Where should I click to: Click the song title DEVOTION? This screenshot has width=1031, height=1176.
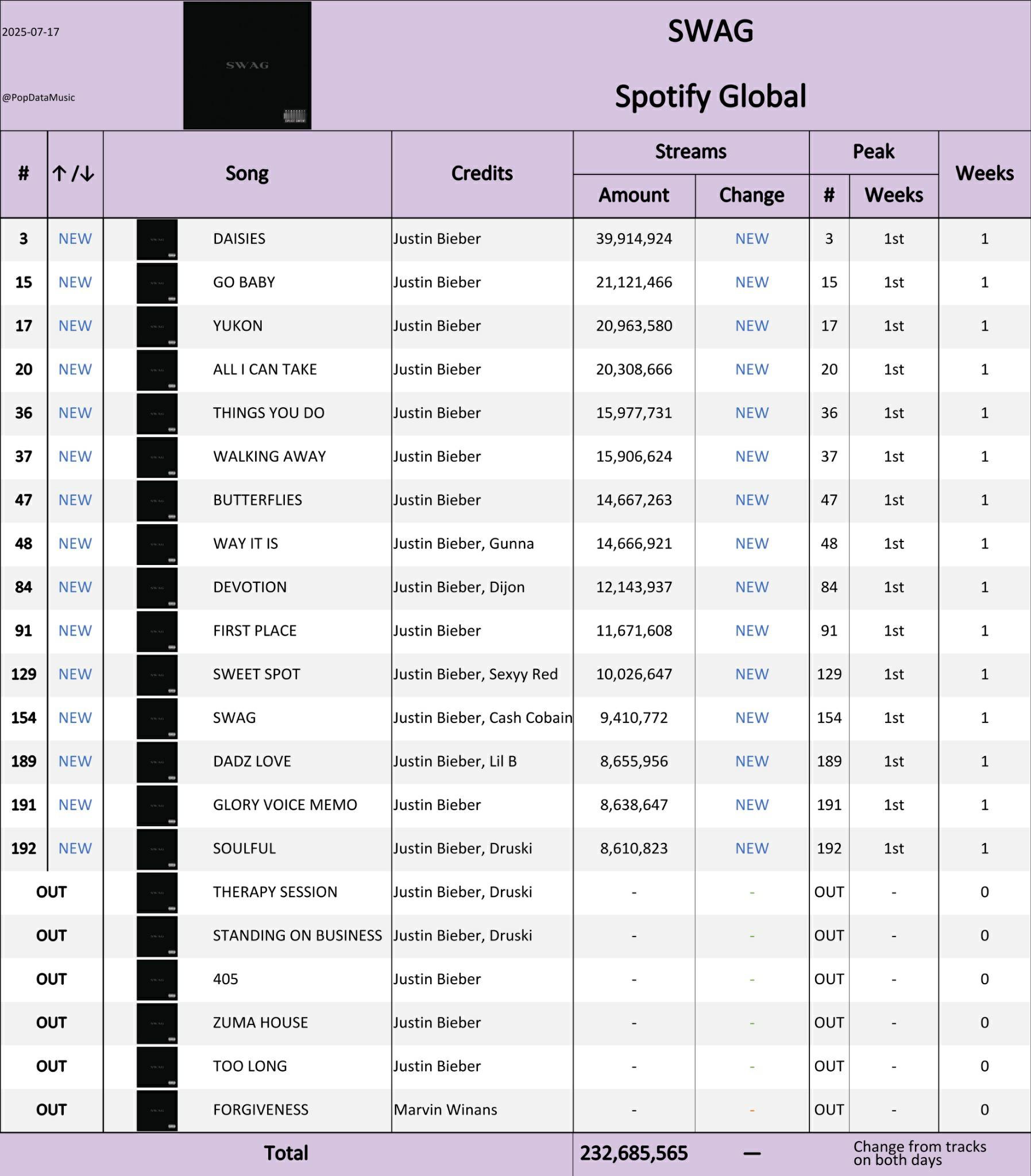coord(250,587)
